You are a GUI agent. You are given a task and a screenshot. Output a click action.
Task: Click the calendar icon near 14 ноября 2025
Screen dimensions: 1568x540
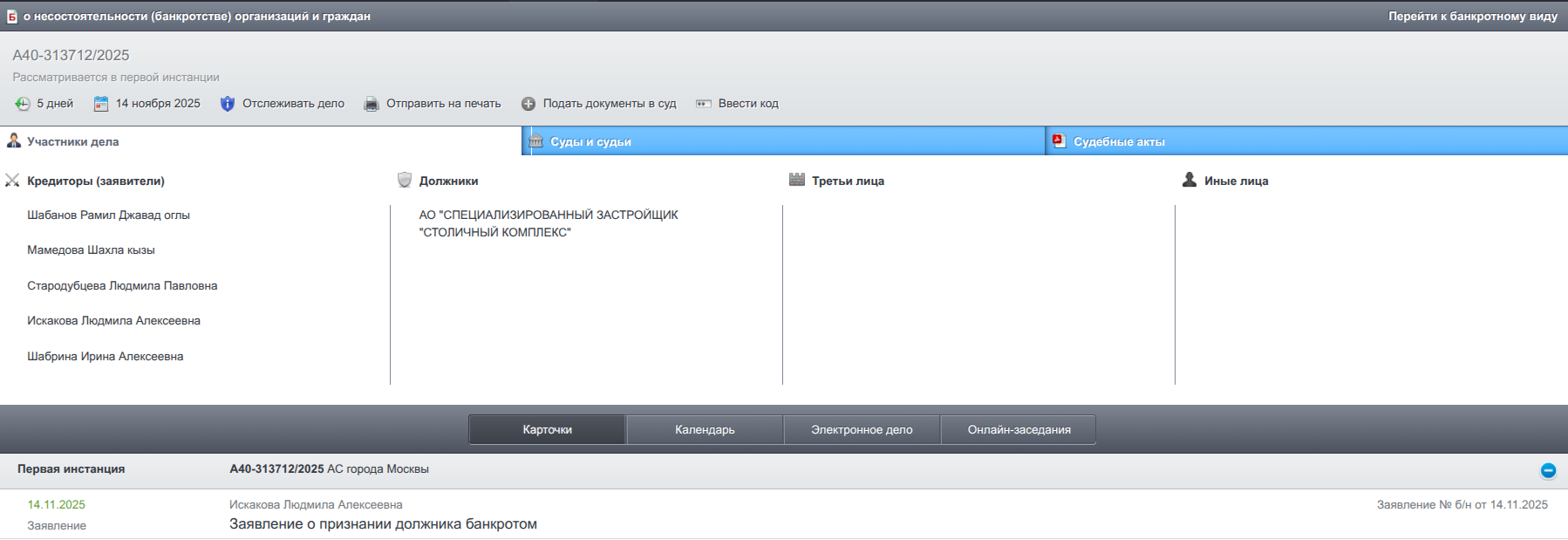pyautogui.click(x=101, y=104)
